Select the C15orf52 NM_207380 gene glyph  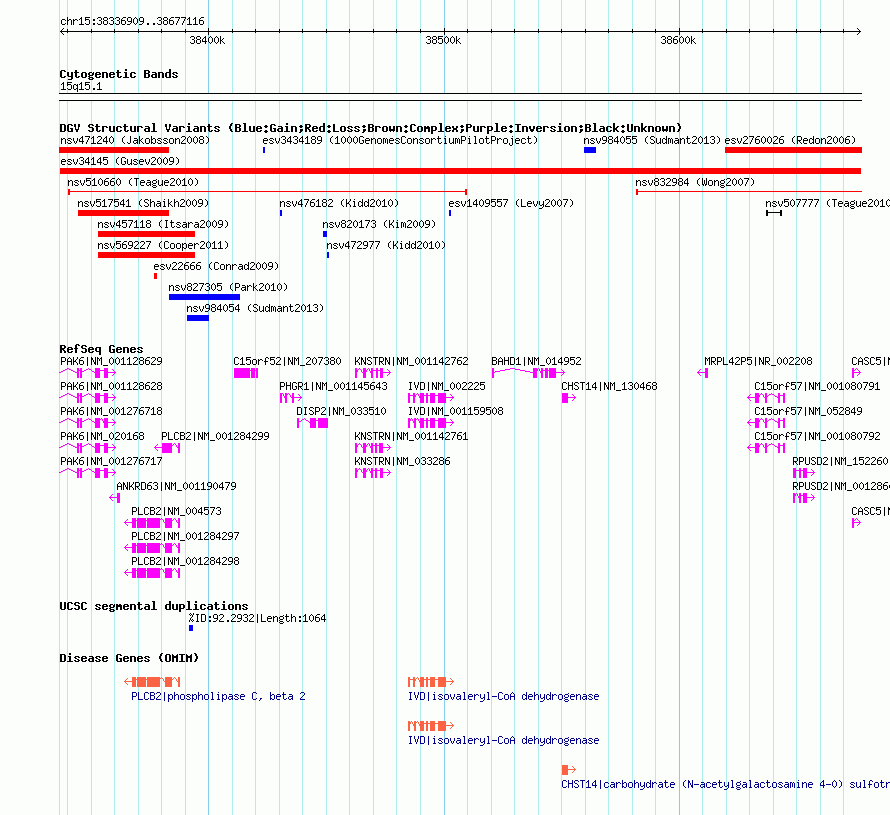[246, 373]
